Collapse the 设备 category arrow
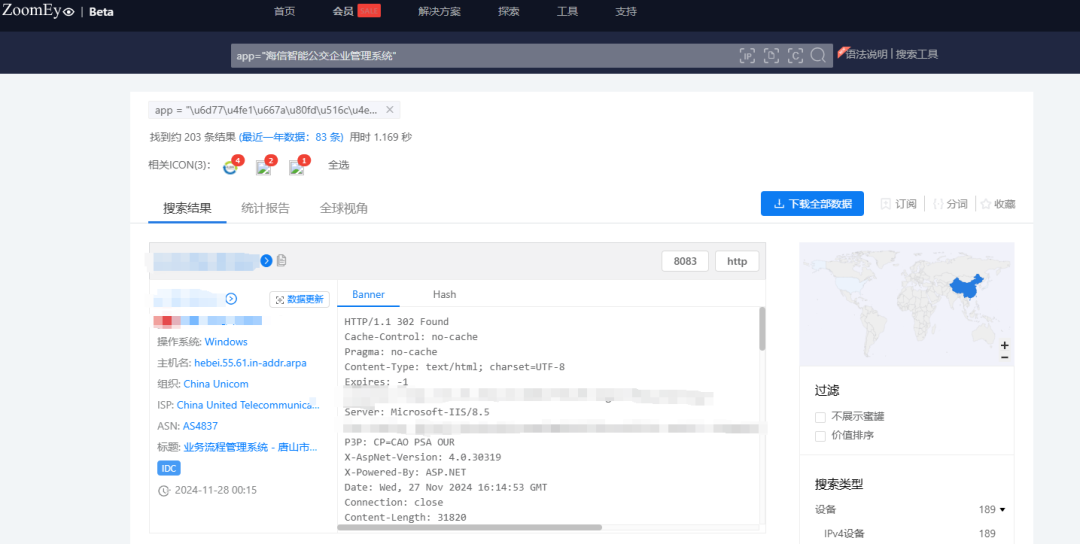 1003,510
